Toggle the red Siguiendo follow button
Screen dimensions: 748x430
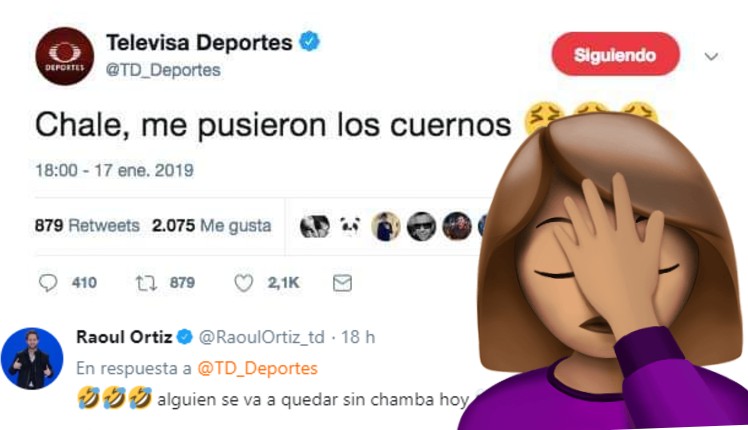pos(615,54)
